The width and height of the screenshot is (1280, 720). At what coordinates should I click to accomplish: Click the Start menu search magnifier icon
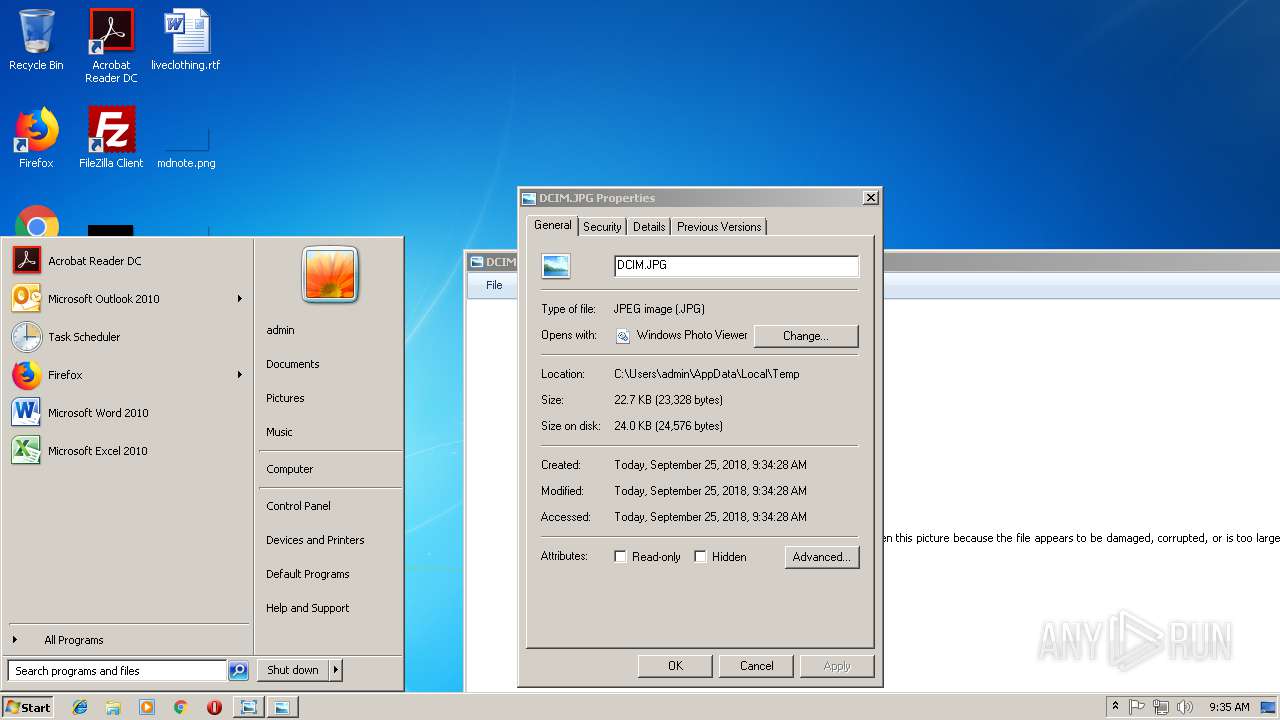[x=238, y=671]
